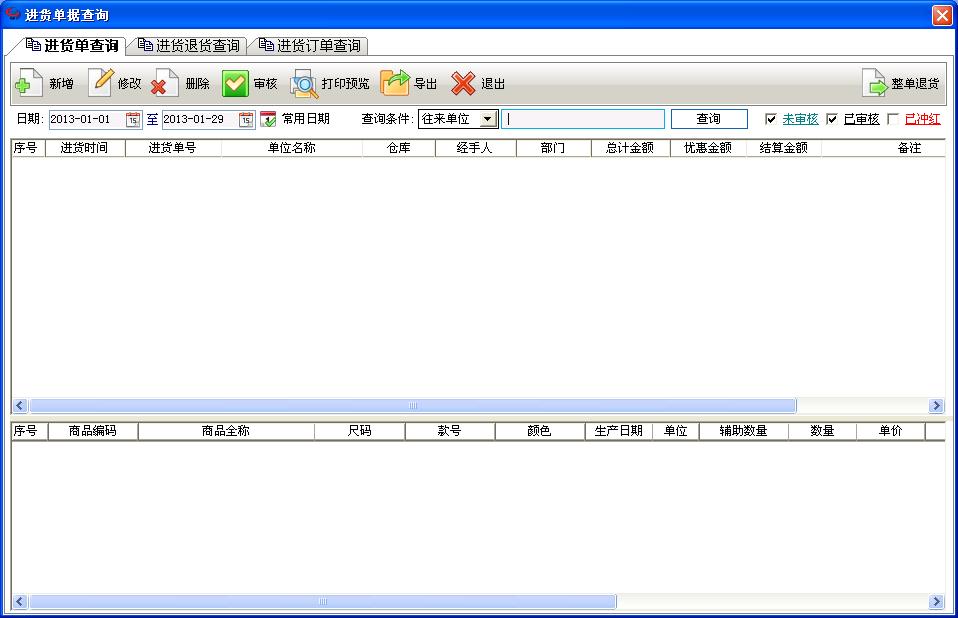This screenshot has width=958, height=618.
Task: Click the 颜色 column header
Action: [x=539, y=431]
